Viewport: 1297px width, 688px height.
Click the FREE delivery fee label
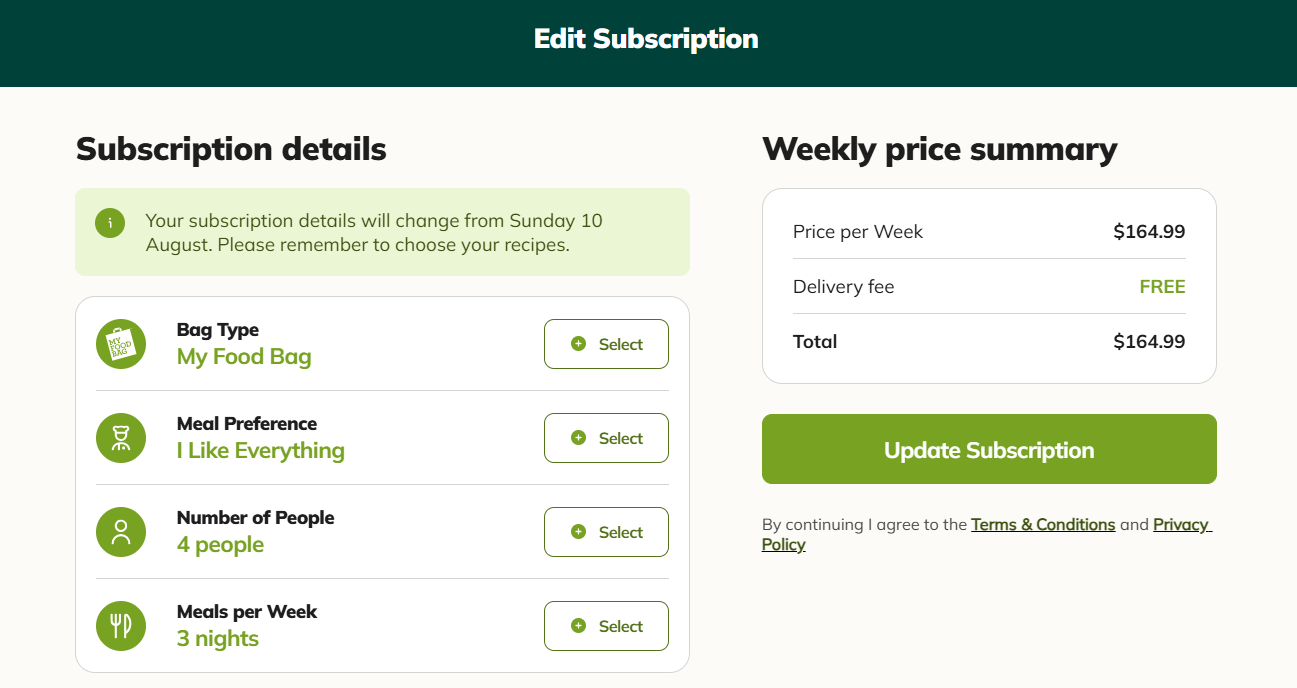[1162, 287]
